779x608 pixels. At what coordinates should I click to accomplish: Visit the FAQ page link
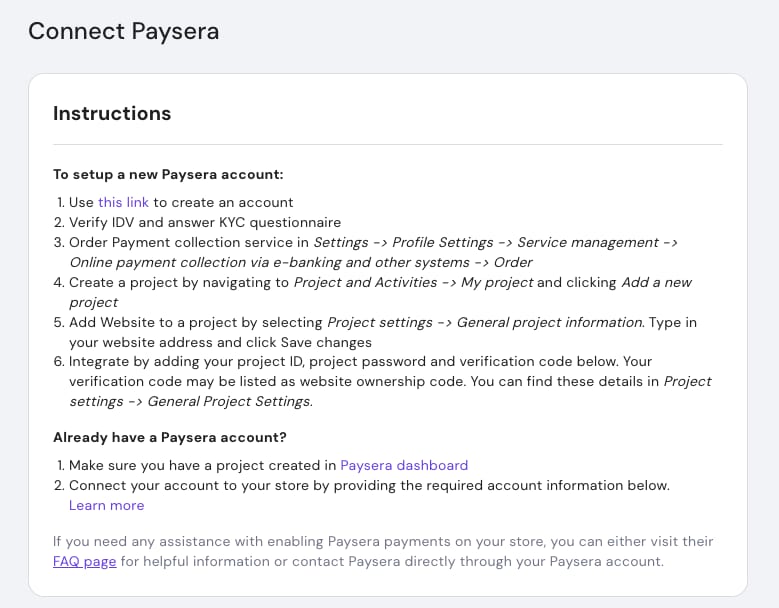tap(84, 561)
